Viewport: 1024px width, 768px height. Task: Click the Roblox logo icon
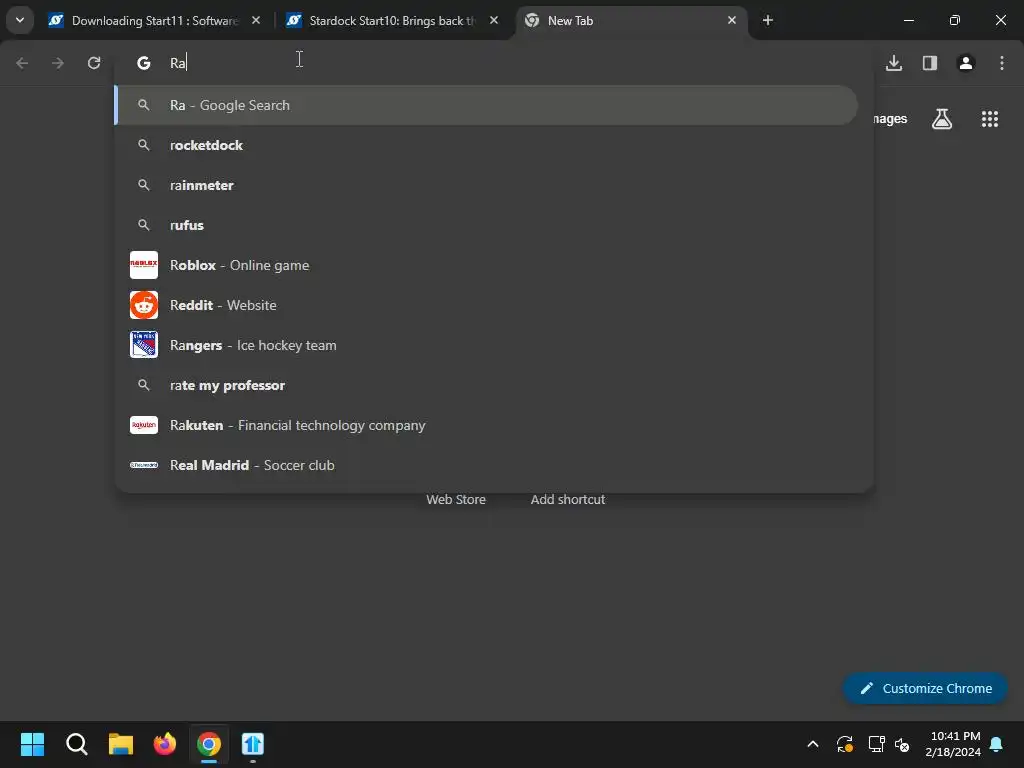pyautogui.click(x=144, y=265)
